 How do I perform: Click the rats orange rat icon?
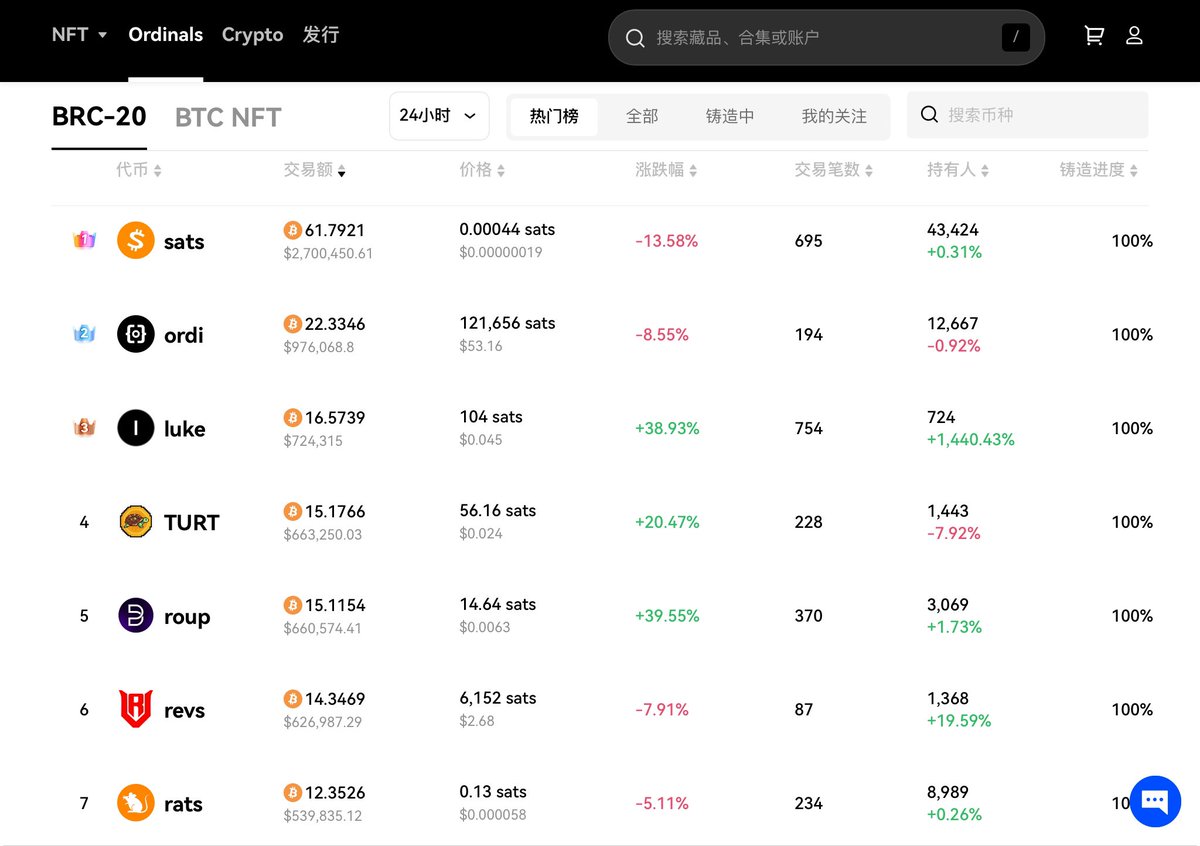(135, 803)
